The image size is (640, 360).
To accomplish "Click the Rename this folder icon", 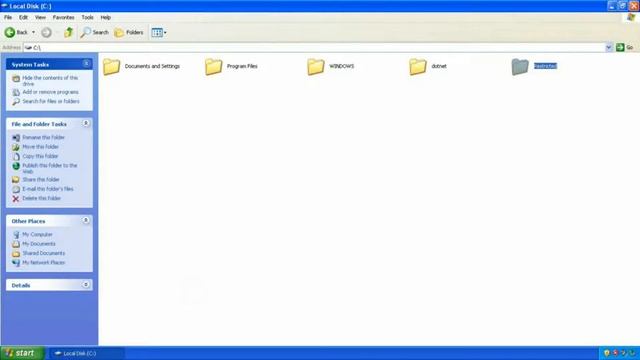I will click(x=16, y=138).
